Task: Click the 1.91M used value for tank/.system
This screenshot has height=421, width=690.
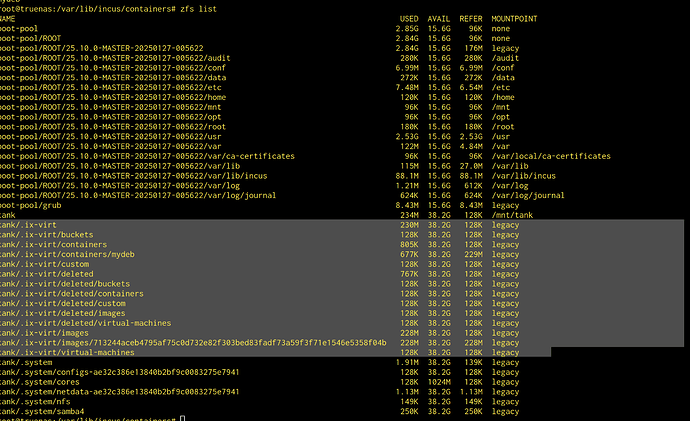Action: point(407,362)
